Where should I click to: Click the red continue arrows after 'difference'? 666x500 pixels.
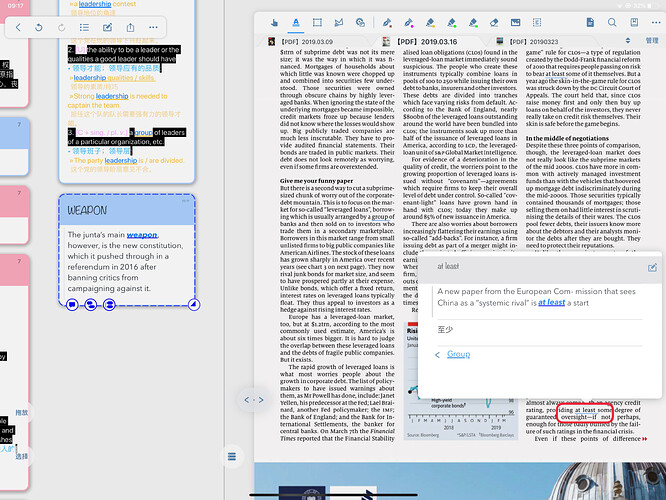pos(645,439)
